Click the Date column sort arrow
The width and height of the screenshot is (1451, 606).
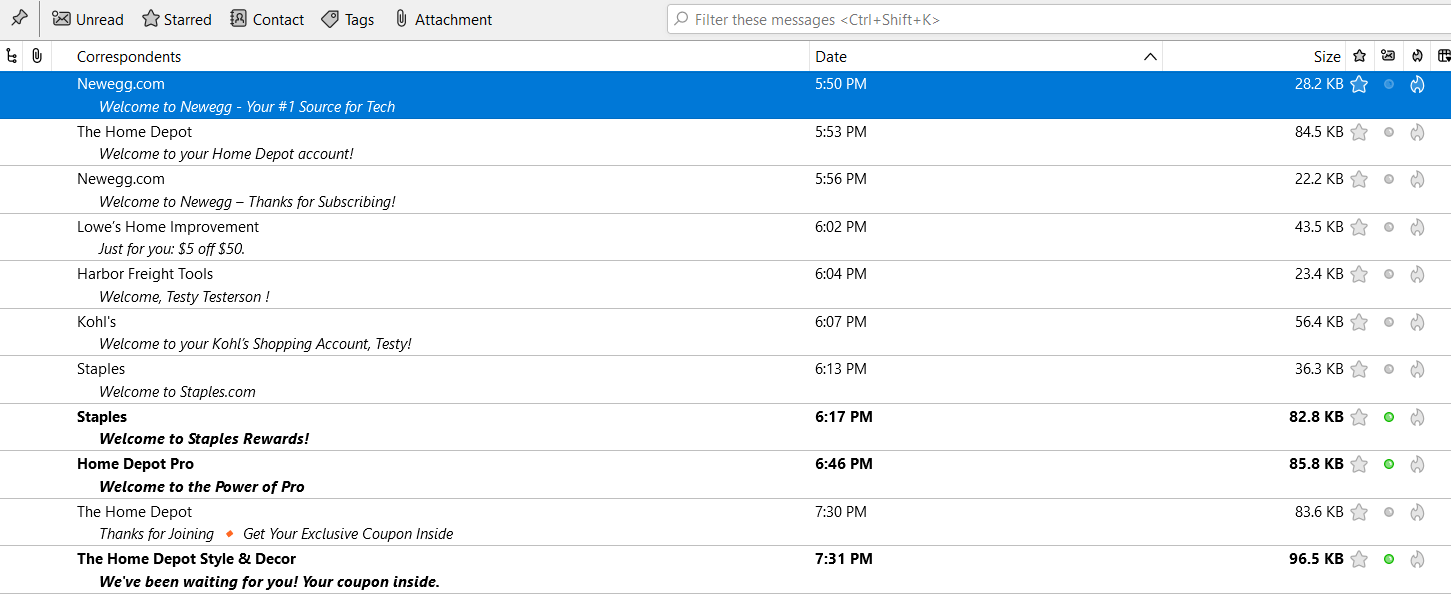[1150, 57]
